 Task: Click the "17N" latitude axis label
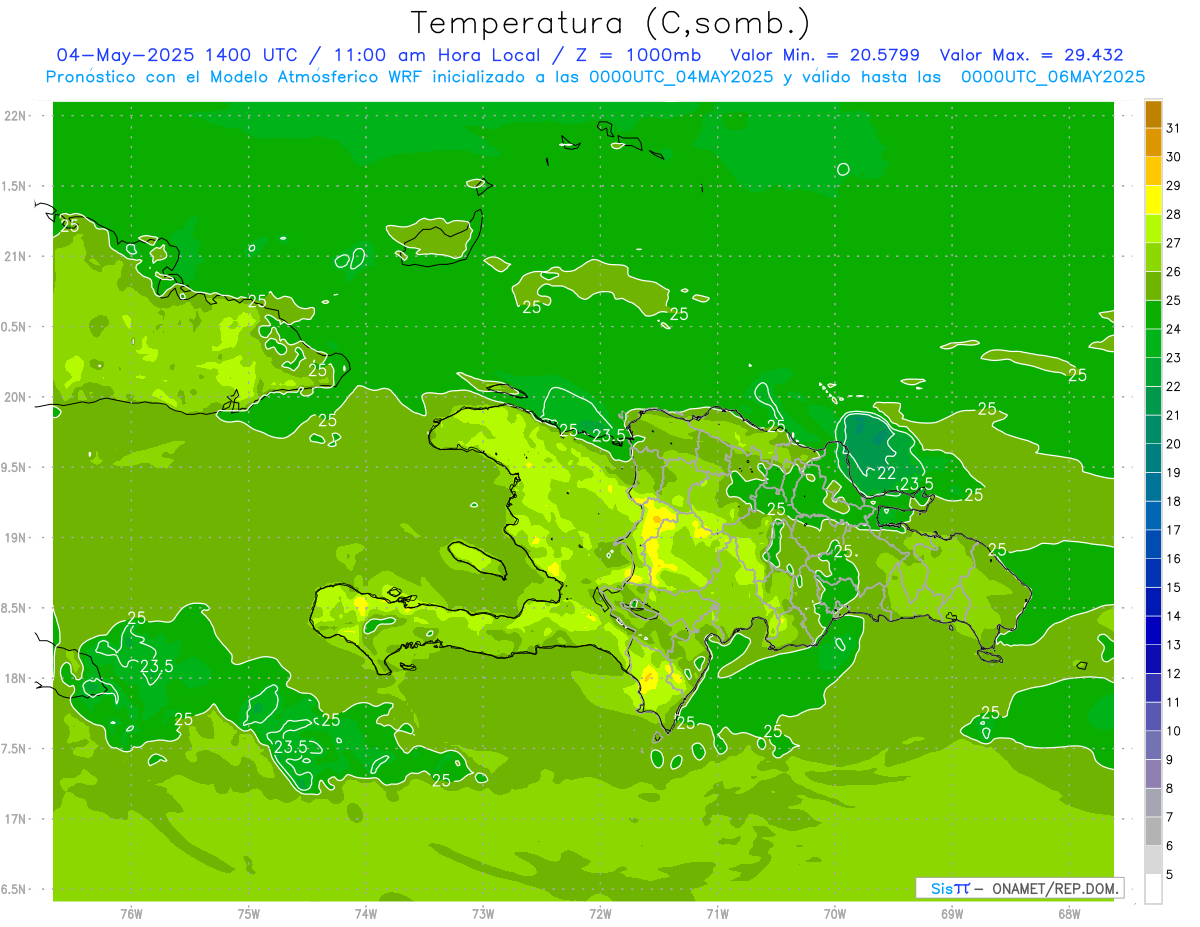tap(16, 819)
